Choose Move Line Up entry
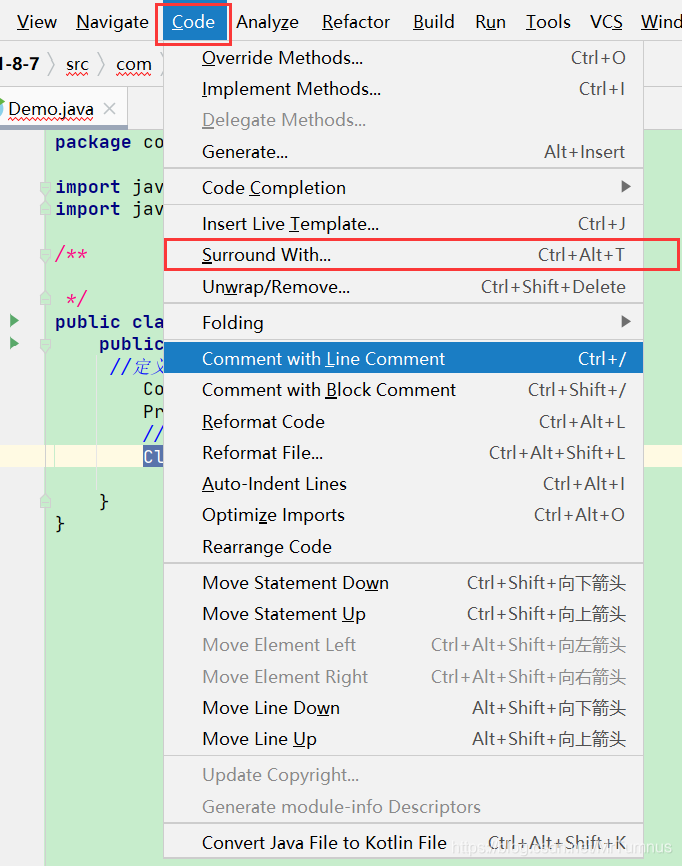Image resolution: width=682 pixels, height=866 pixels. [x=403, y=739]
